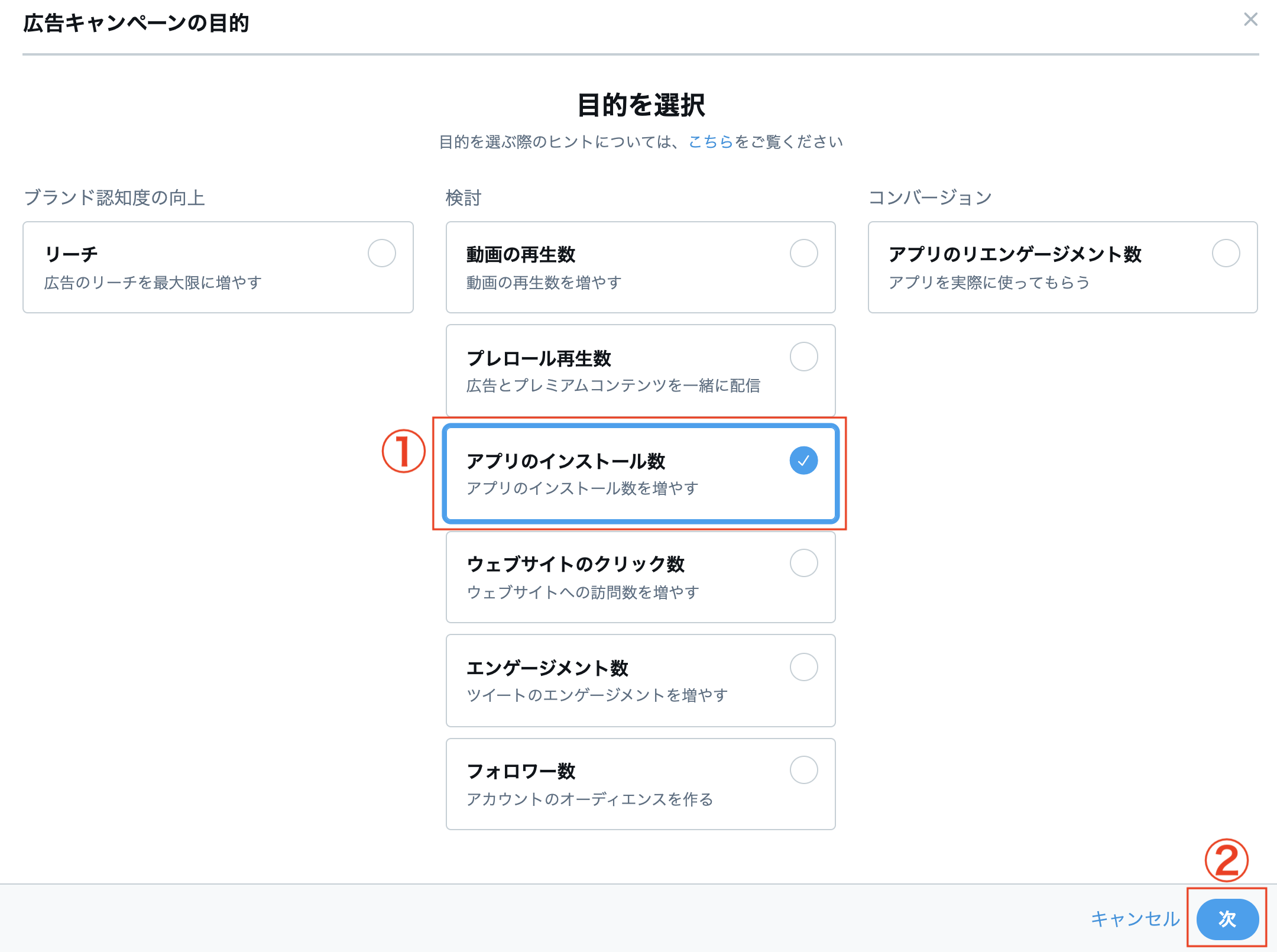
Task: Enable アプリのリエンゲージメント数 objective
Action: [1225, 254]
